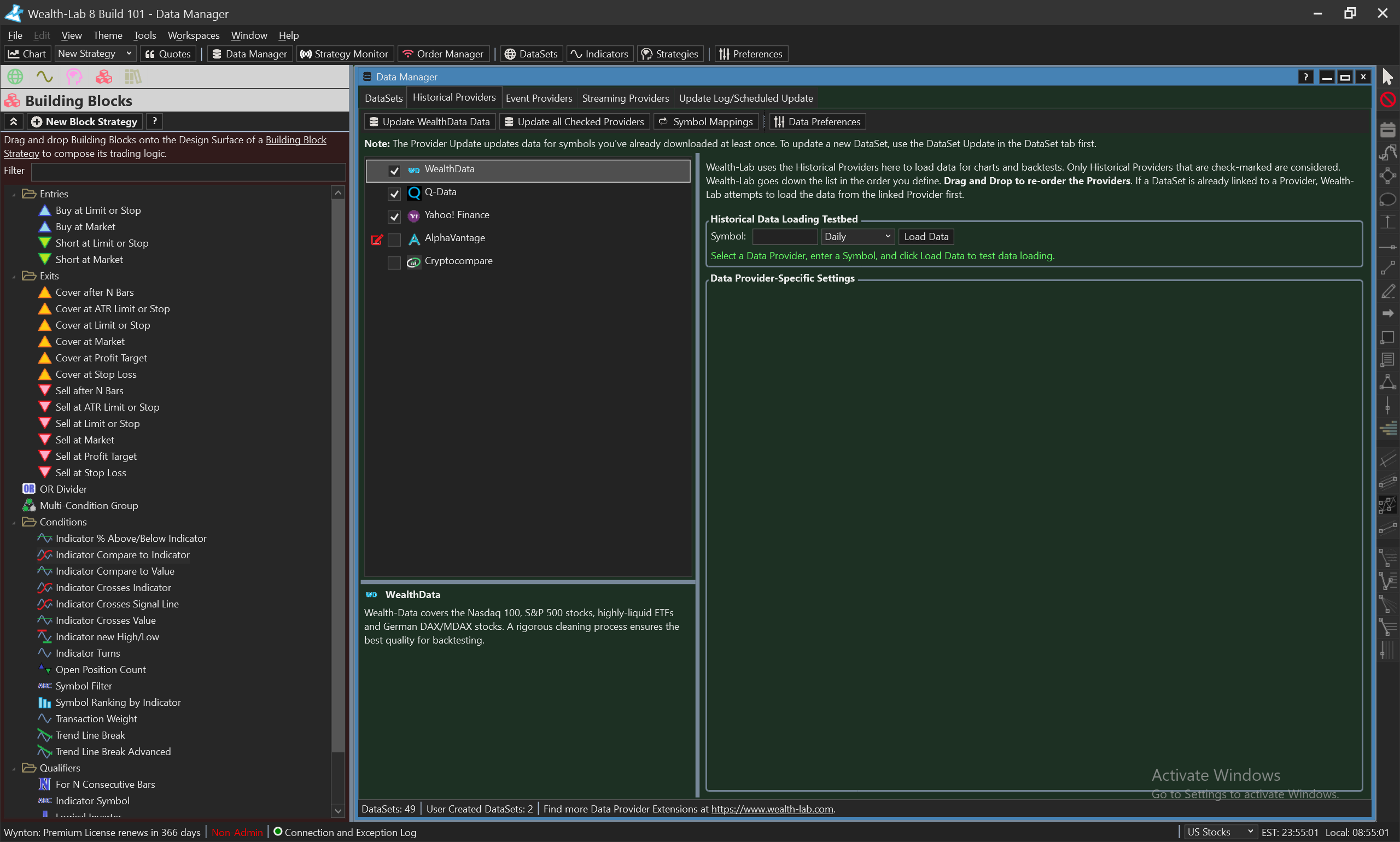Open the US Stocks market dropdown

coord(1220,832)
